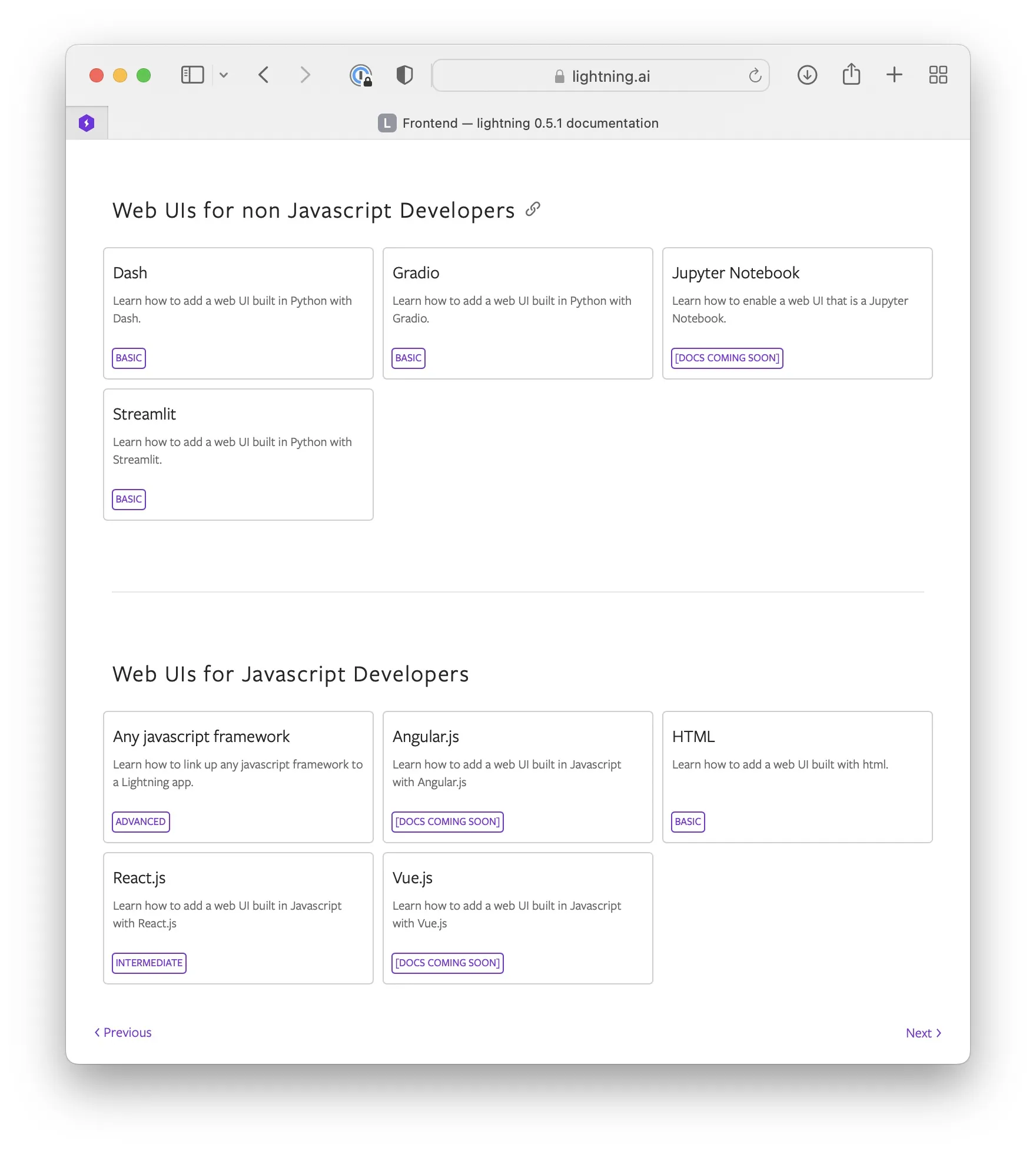Open the Vue.js card title
Image resolution: width=1036 pixels, height=1151 pixels.
(413, 878)
